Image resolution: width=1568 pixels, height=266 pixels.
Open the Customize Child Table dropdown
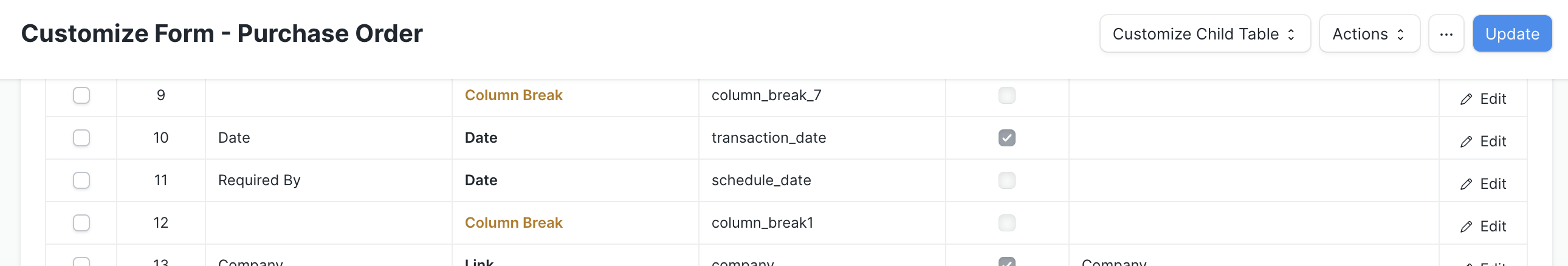[x=1205, y=34]
